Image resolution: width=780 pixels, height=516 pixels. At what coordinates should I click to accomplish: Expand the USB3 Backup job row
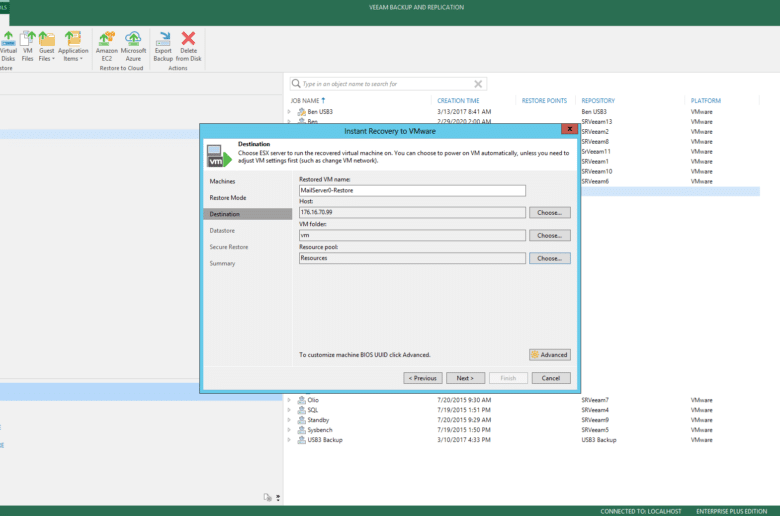pos(289,440)
